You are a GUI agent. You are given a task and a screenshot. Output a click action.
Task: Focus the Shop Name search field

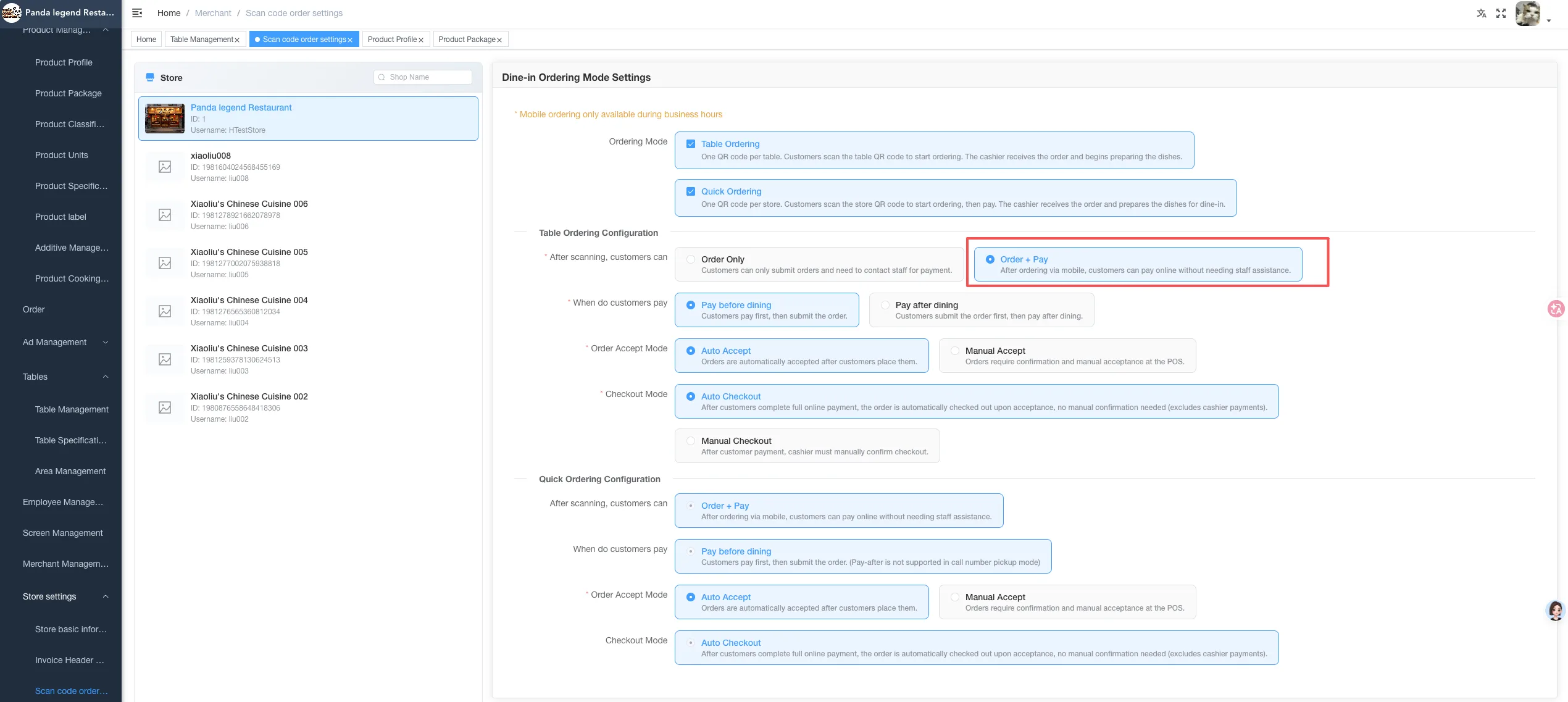423,77
